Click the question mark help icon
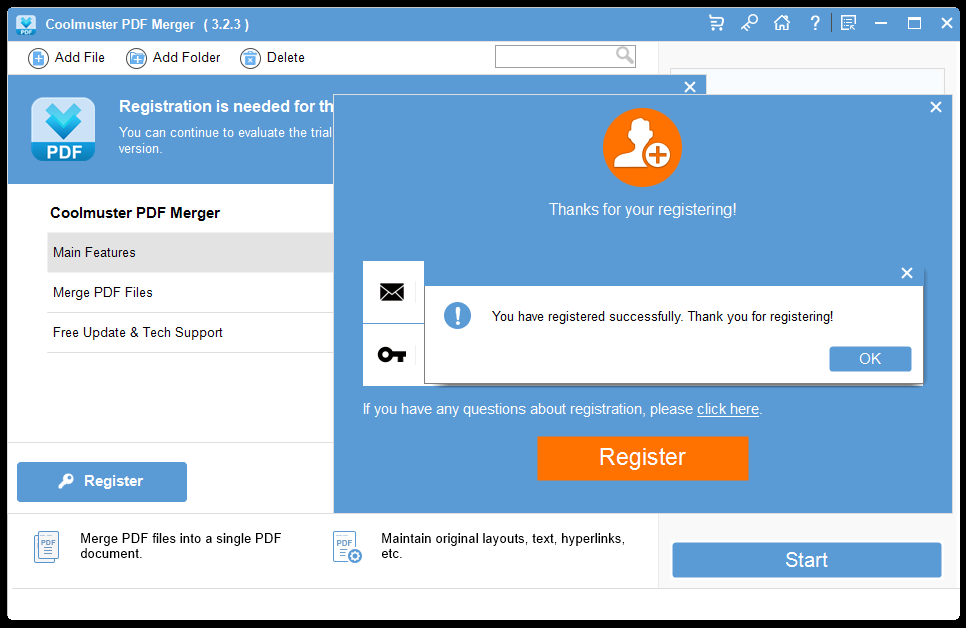This screenshot has width=966, height=628. pos(815,23)
